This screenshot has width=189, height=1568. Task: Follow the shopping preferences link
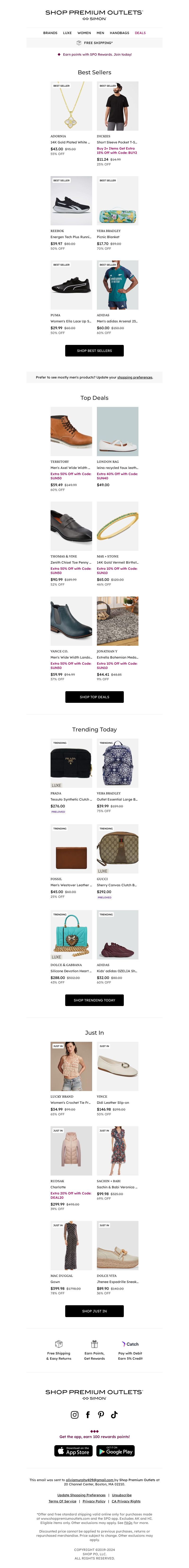(135, 377)
